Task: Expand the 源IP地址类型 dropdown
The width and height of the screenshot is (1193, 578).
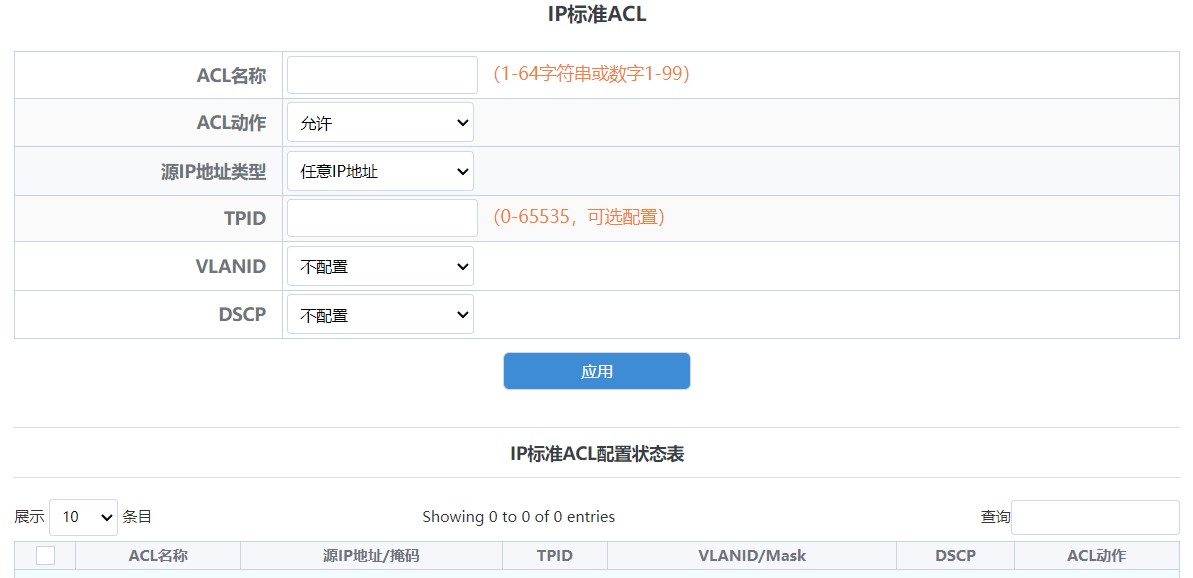Action: (x=380, y=171)
